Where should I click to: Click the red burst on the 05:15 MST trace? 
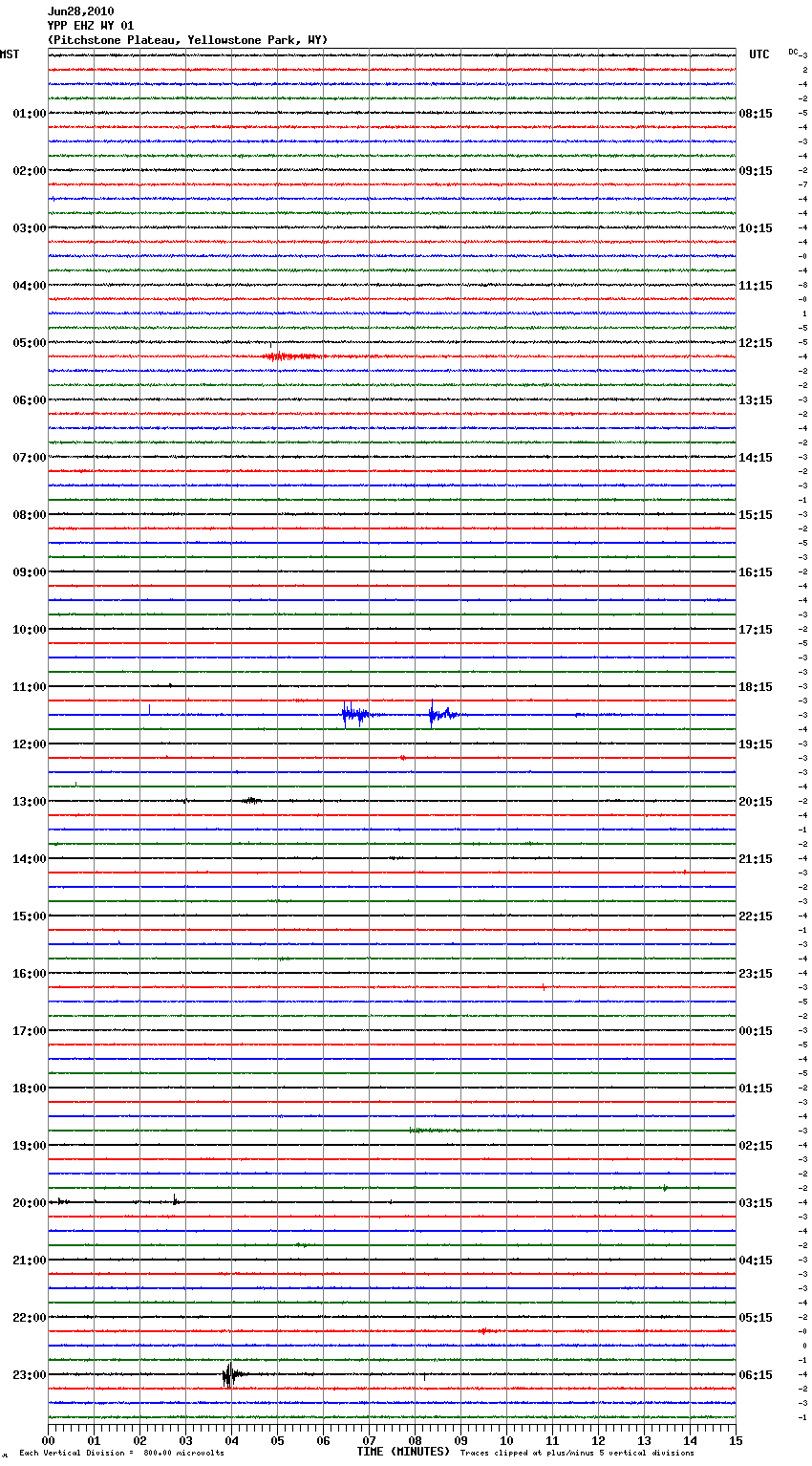(x=291, y=356)
